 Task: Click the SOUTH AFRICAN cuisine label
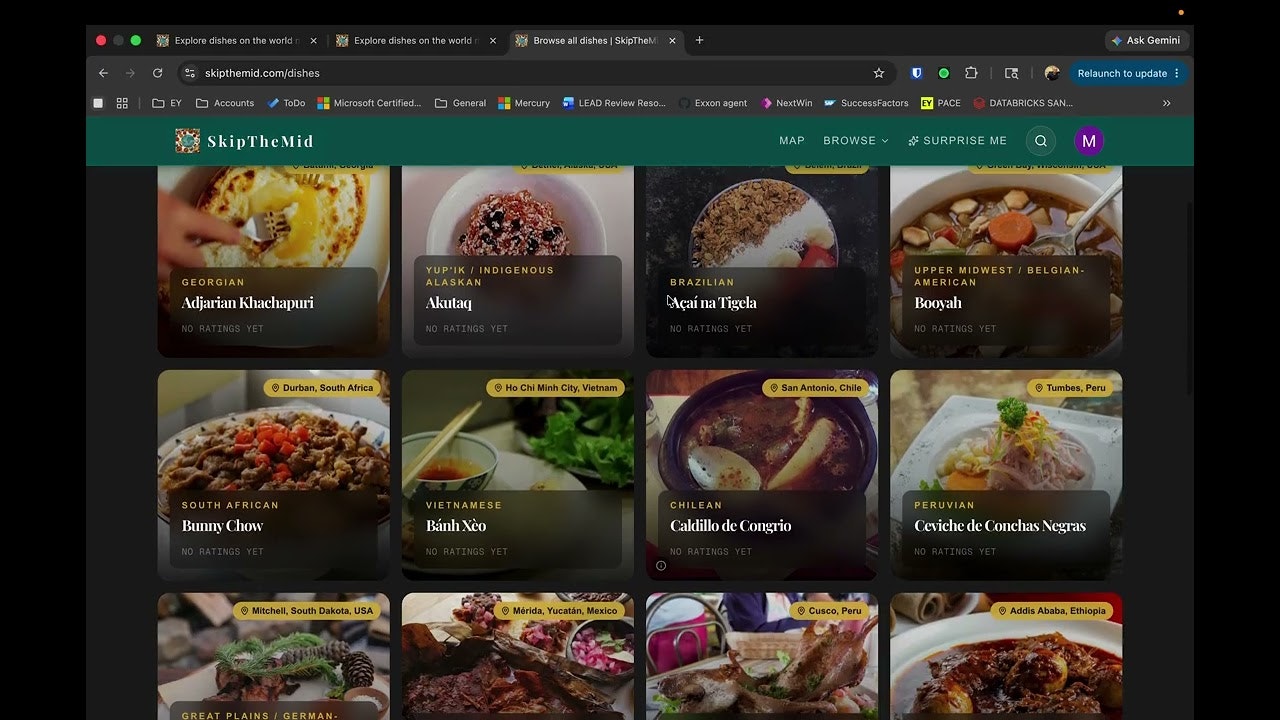pos(230,505)
